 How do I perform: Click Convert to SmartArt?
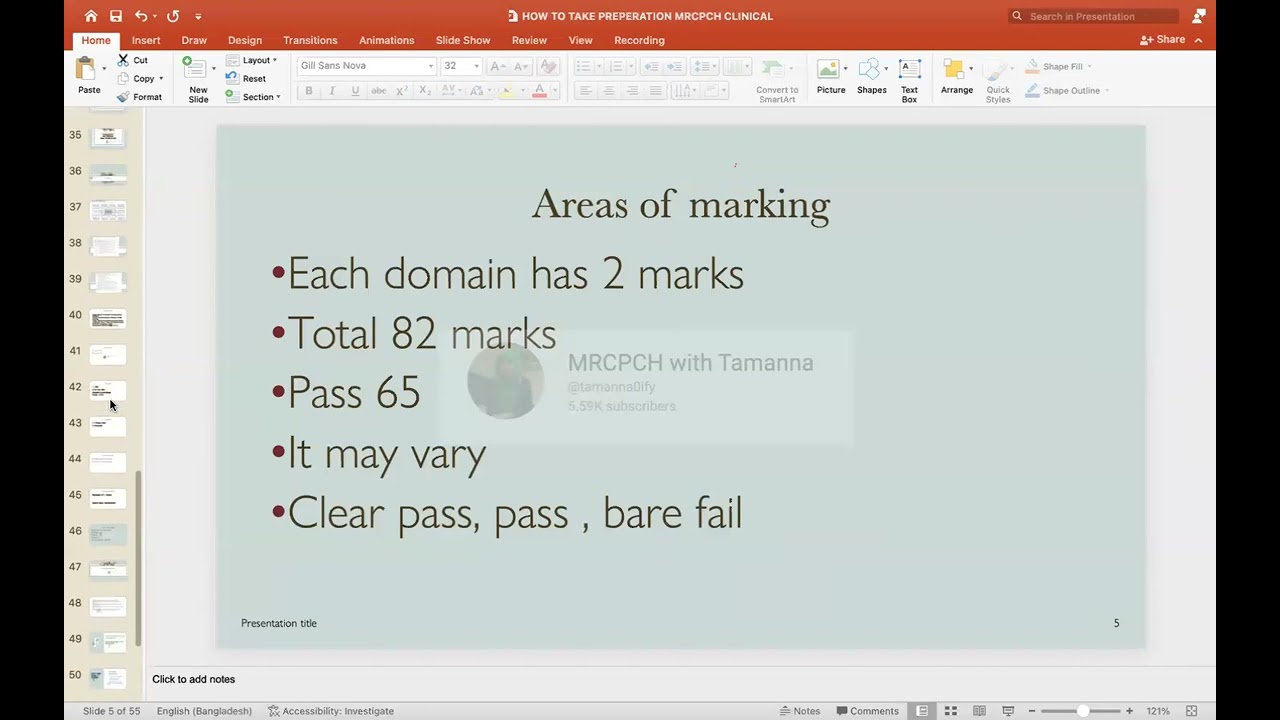click(776, 80)
